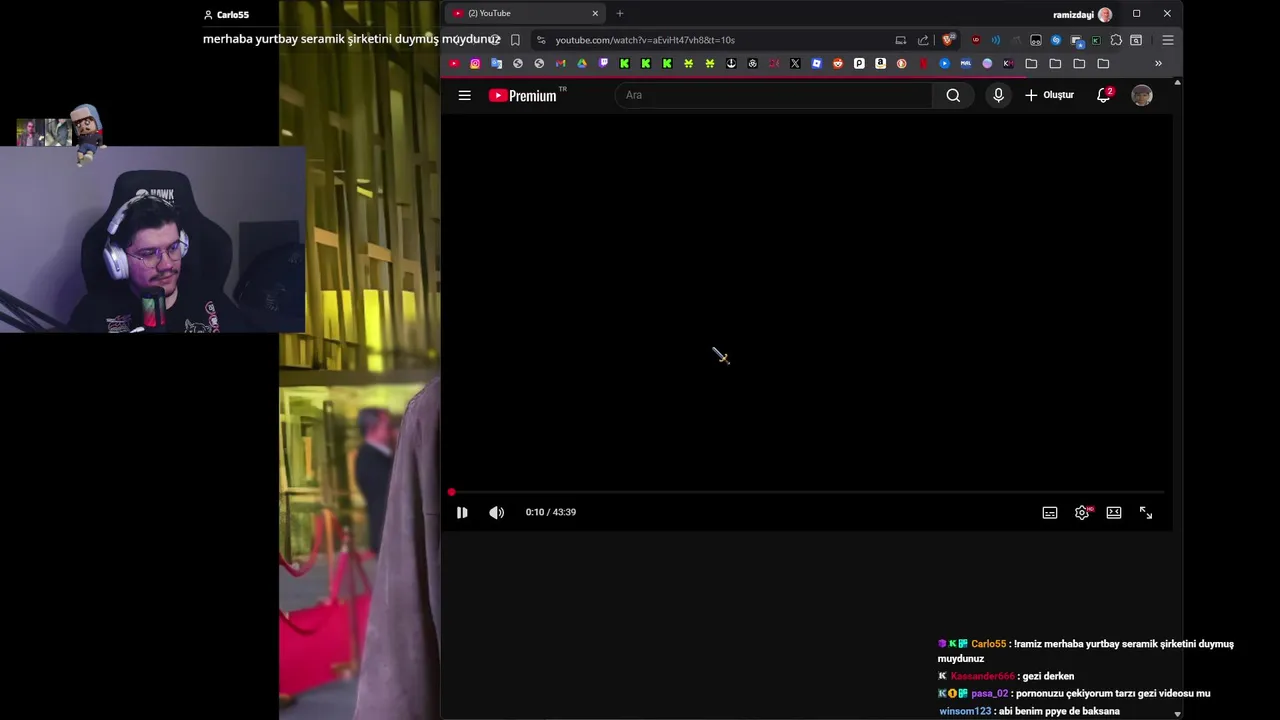Open the Oluştur create menu
The height and width of the screenshot is (720, 1280).
(1049, 95)
